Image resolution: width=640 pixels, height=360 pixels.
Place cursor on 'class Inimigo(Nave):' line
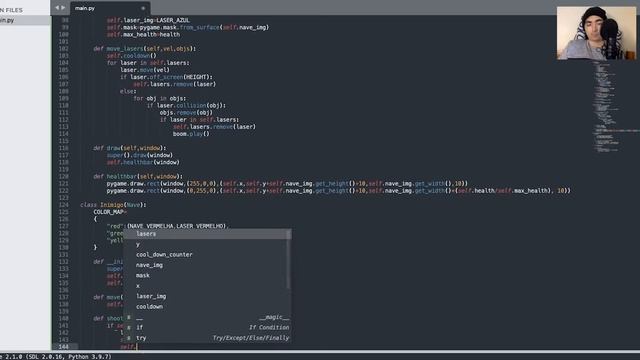pyautogui.click(x=113, y=205)
